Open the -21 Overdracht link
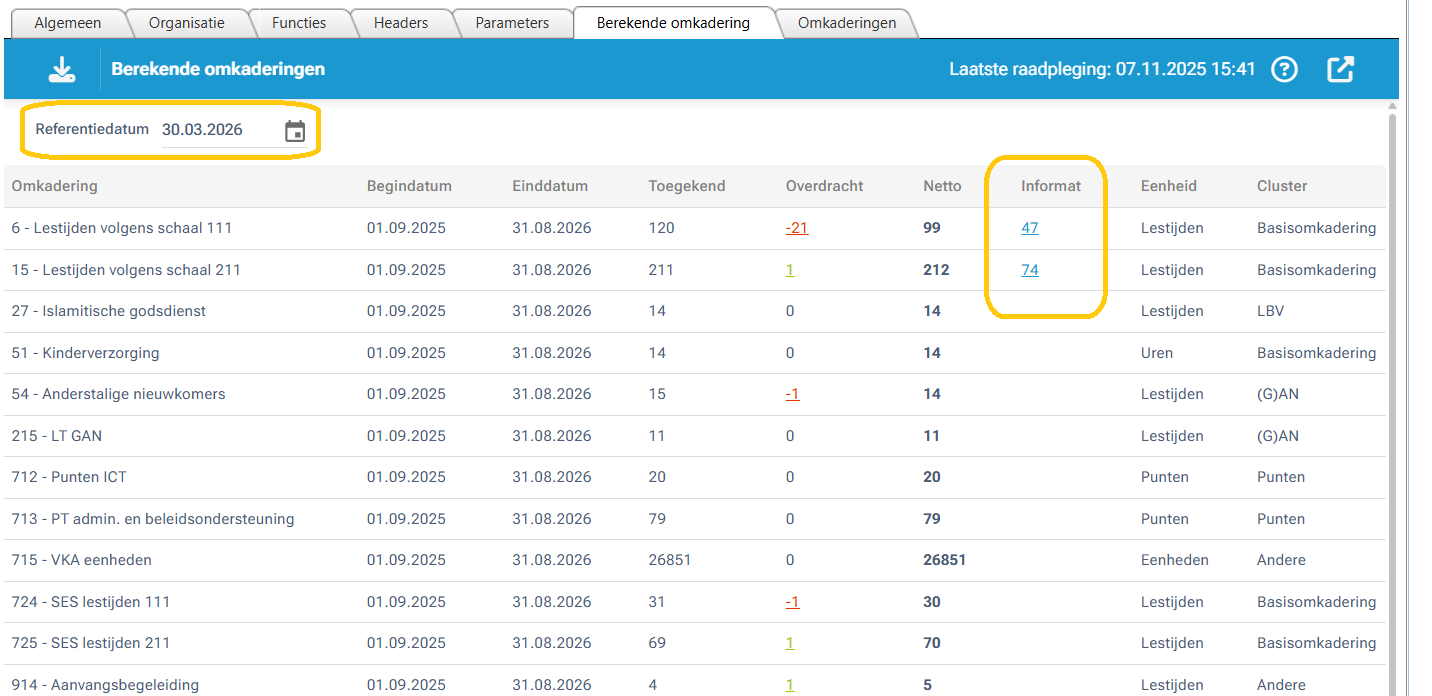This screenshot has height=696, width=1432. click(796, 227)
